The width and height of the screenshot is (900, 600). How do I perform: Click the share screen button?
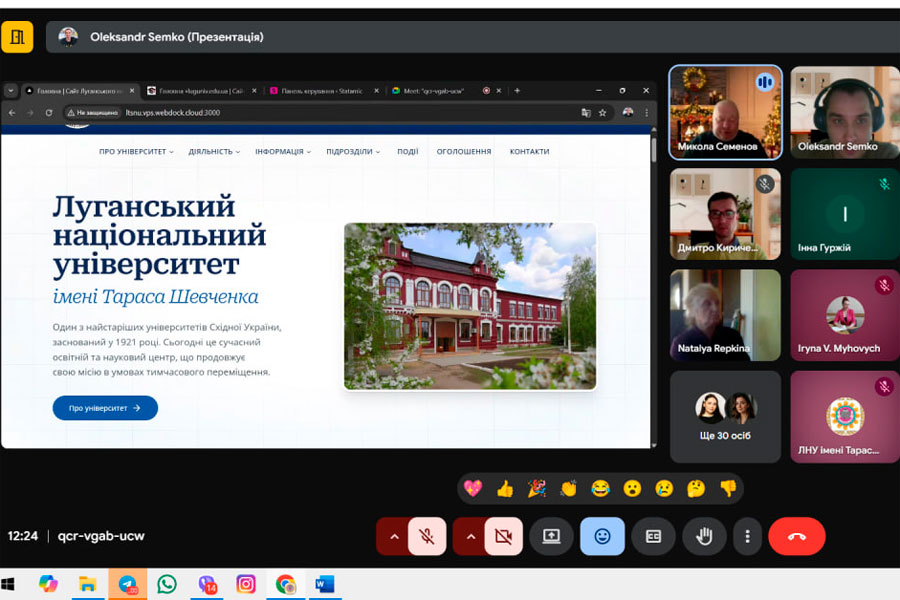coord(551,536)
